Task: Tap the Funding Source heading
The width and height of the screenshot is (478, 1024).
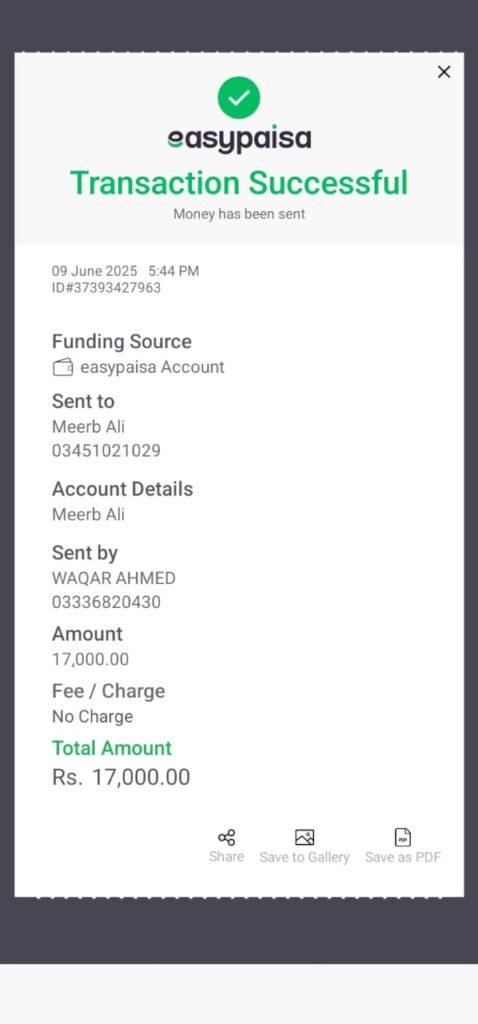Action: click(122, 342)
